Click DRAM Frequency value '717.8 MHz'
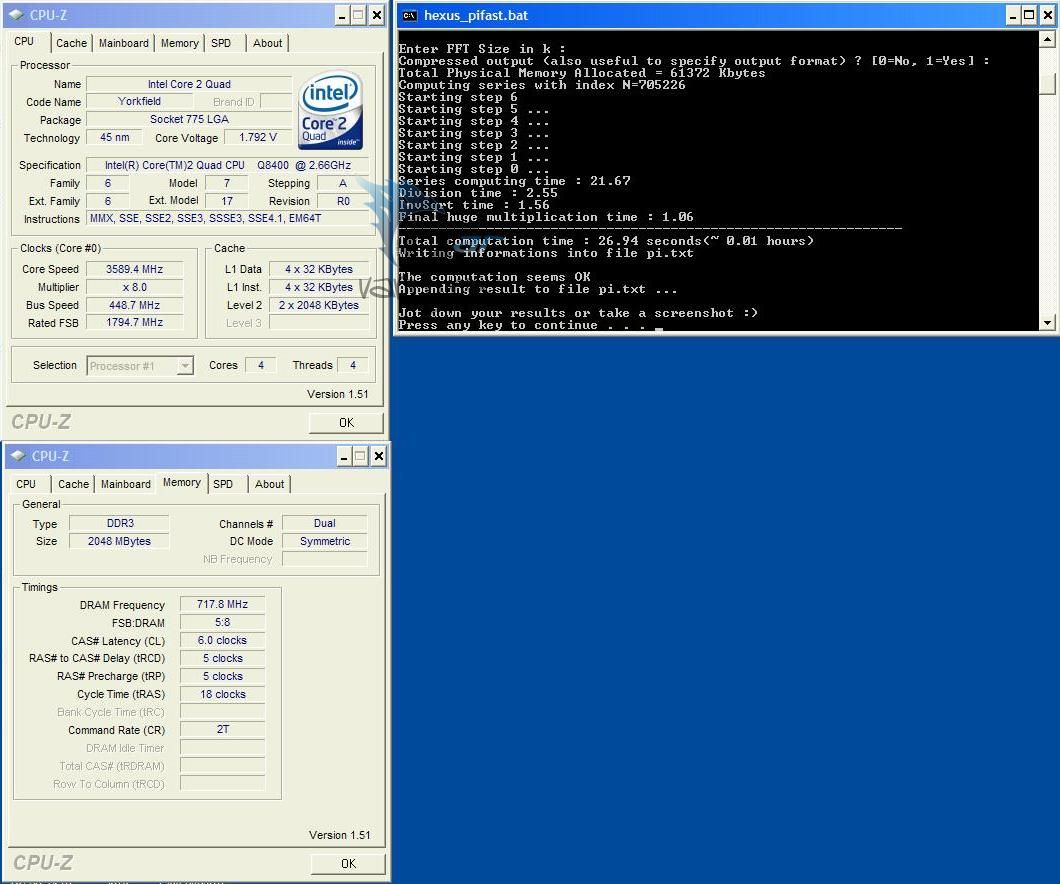Viewport: 1060px width, 884px height. (222, 604)
